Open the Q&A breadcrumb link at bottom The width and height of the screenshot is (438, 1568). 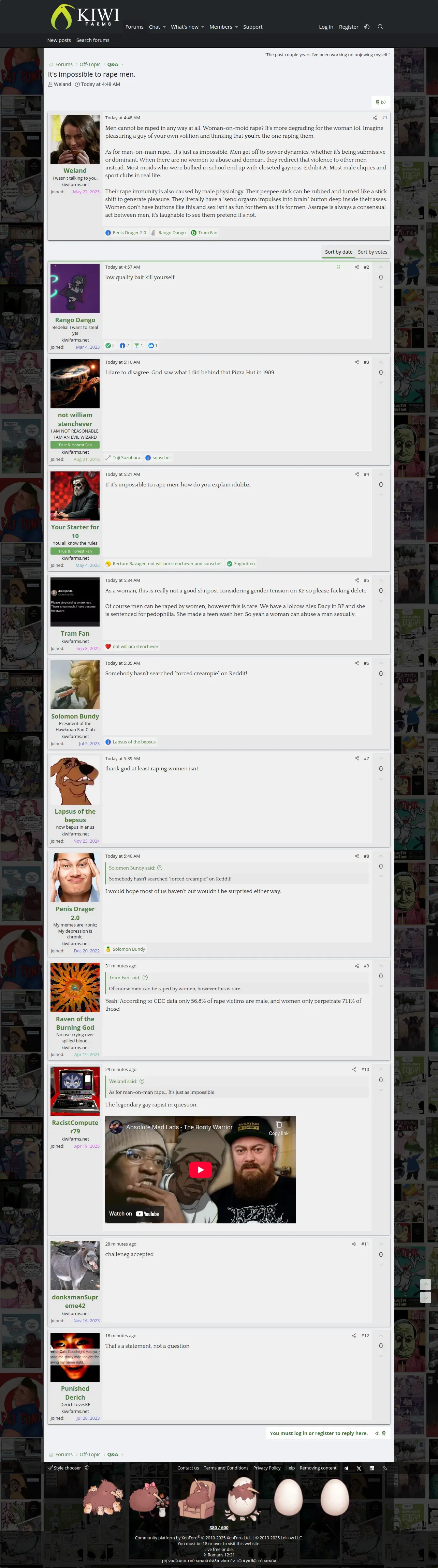pyautogui.click(x=113, y=1454)
